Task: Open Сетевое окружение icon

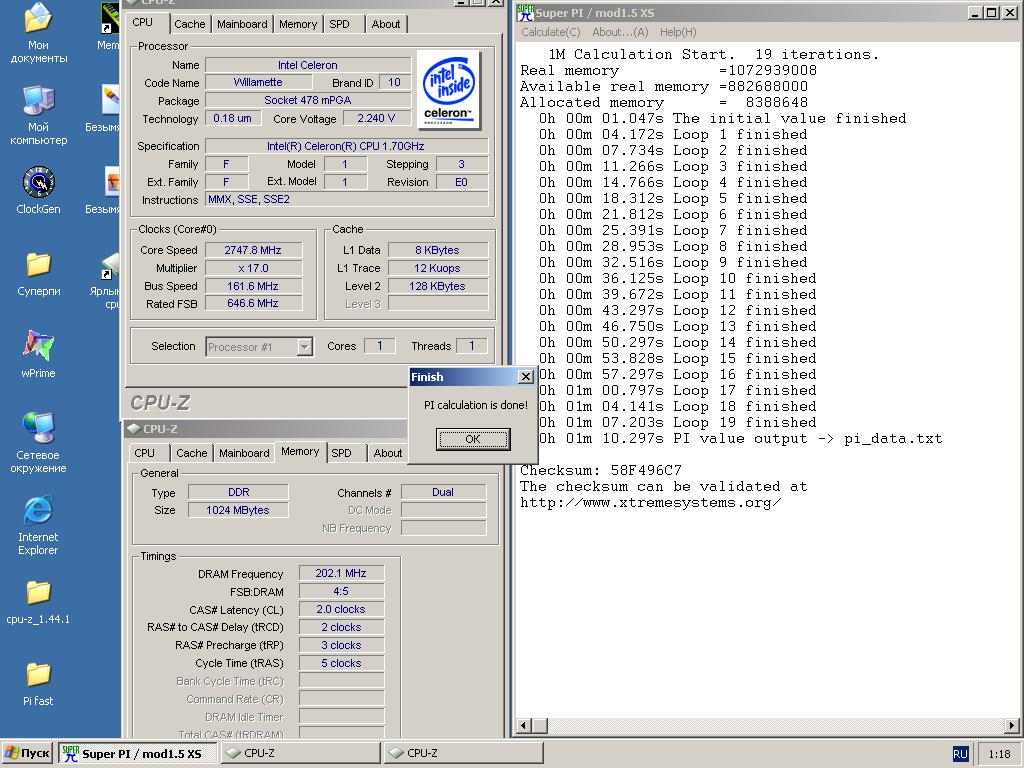Action: pos(38,443)
